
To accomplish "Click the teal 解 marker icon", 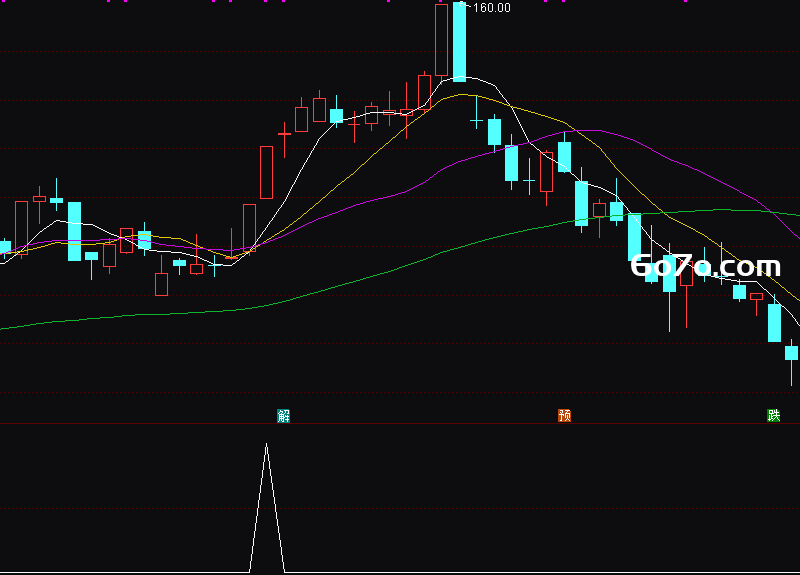I will tap(284, 416).
